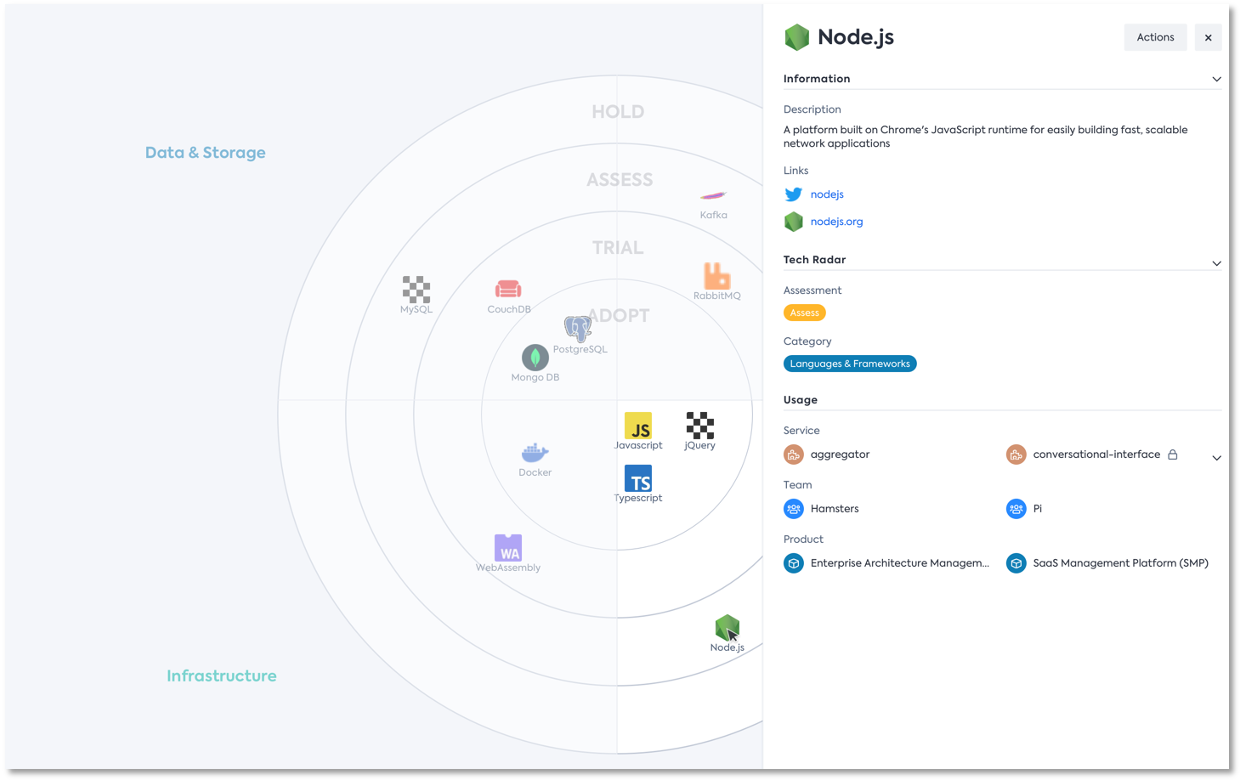Click the HOLD ring label

click(618, 112)
